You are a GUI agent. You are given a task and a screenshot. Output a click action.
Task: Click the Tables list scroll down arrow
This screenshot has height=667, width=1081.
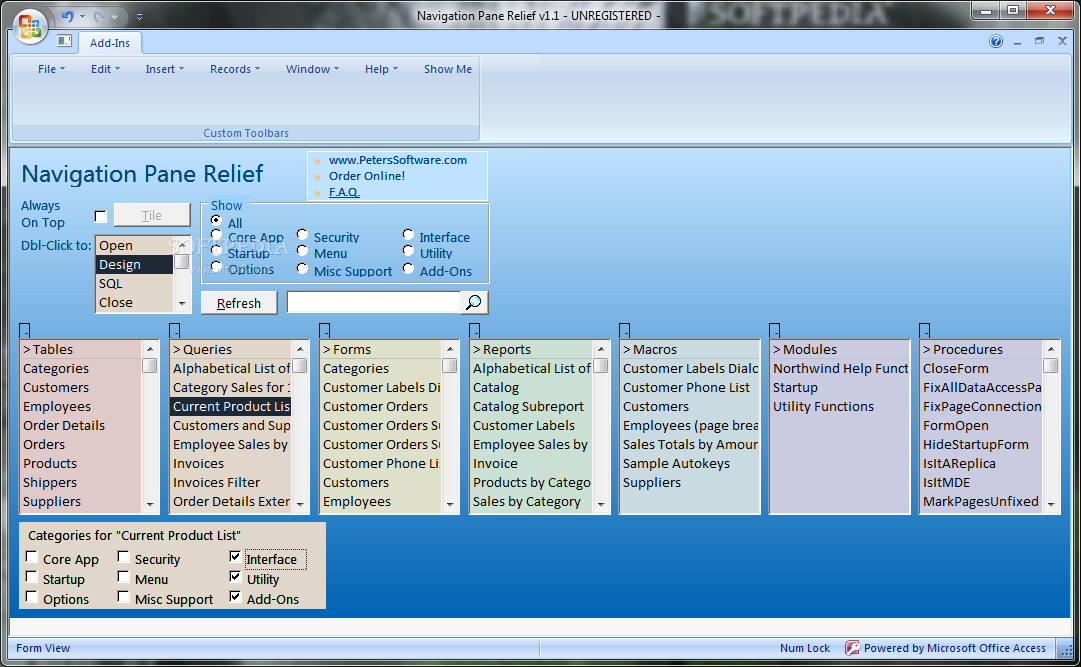pos(150,505)
